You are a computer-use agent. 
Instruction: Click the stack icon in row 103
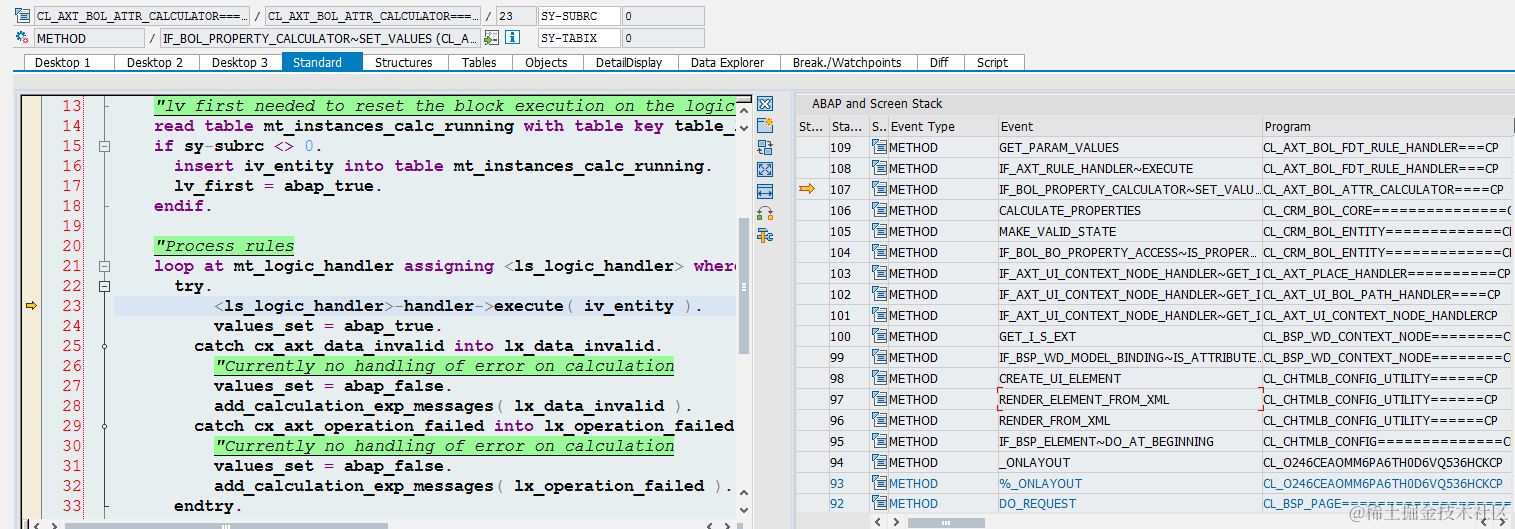(880, 273)
